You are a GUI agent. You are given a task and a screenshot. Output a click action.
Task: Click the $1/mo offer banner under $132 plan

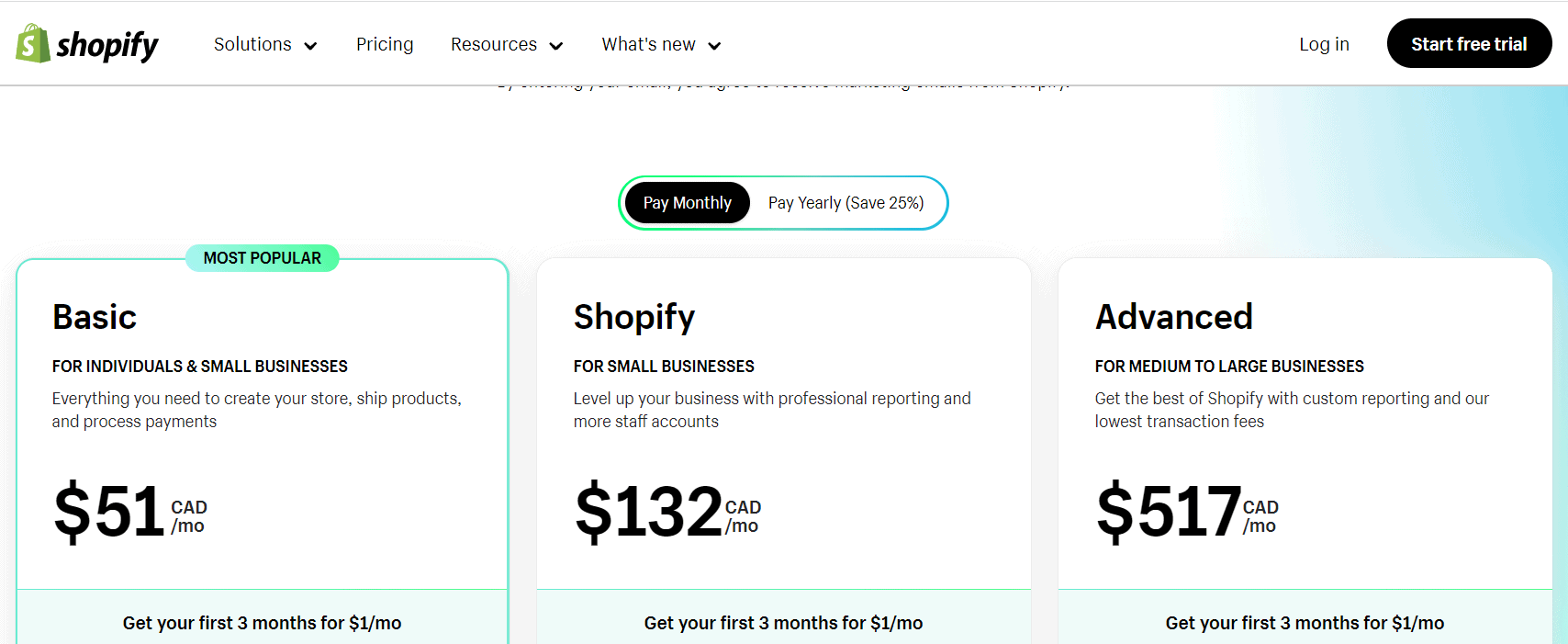point(783,623)
